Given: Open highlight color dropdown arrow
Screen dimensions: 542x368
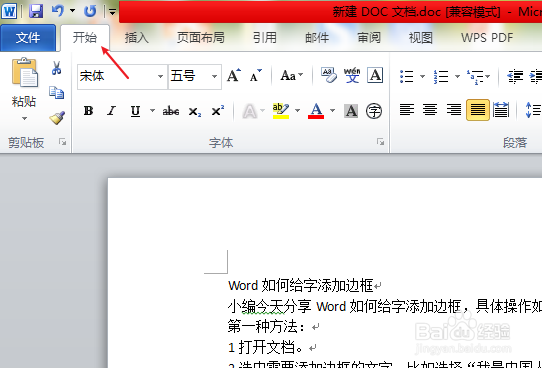Looking at the screenshot, I should pos(298,111).
